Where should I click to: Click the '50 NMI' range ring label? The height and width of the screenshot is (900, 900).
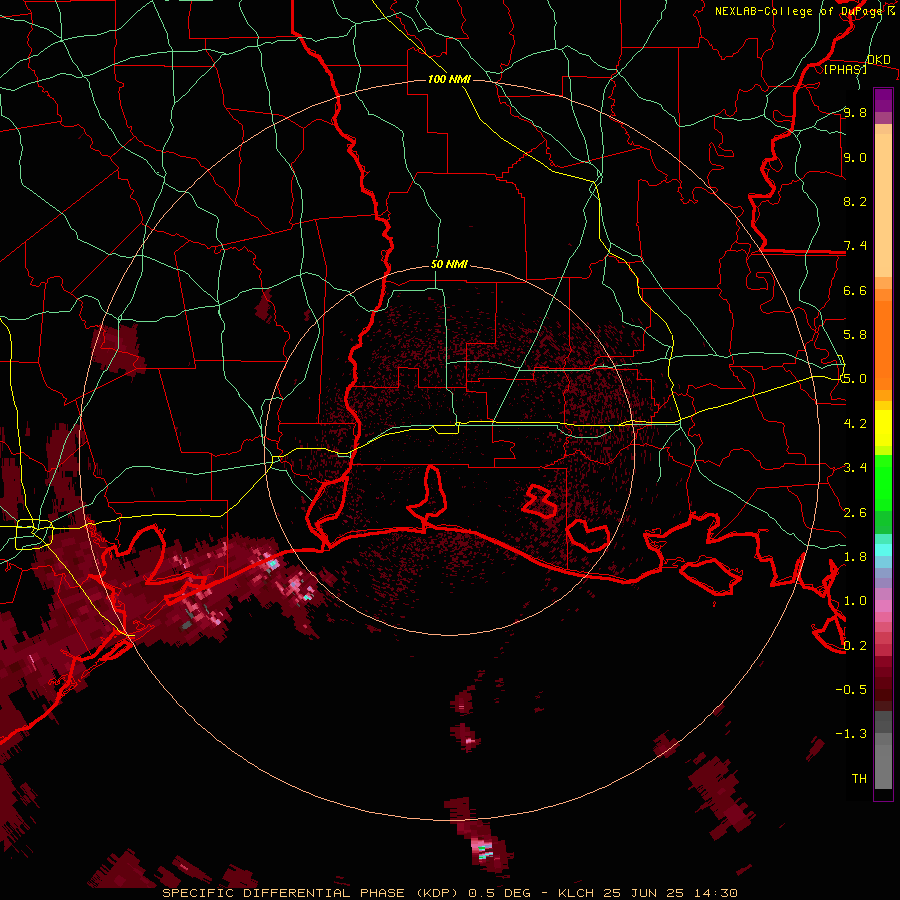click(x=449, y=264)
